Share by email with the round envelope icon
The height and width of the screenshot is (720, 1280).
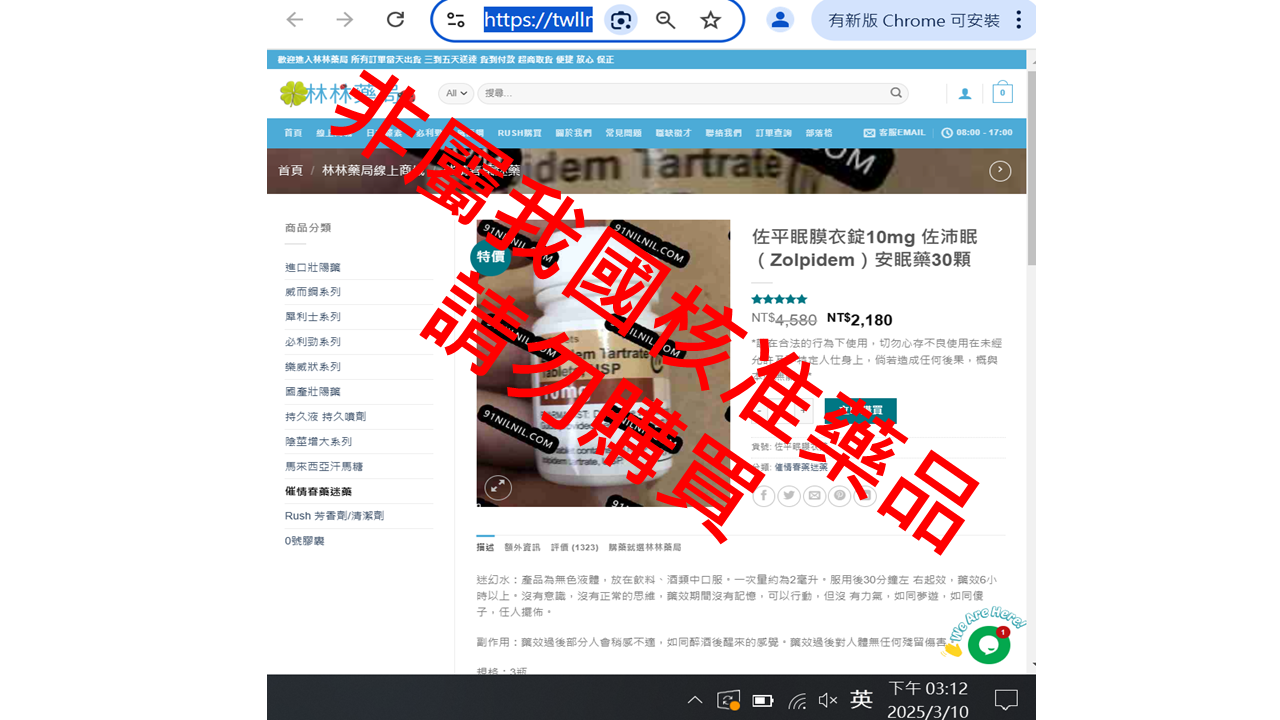coord(814,496)
